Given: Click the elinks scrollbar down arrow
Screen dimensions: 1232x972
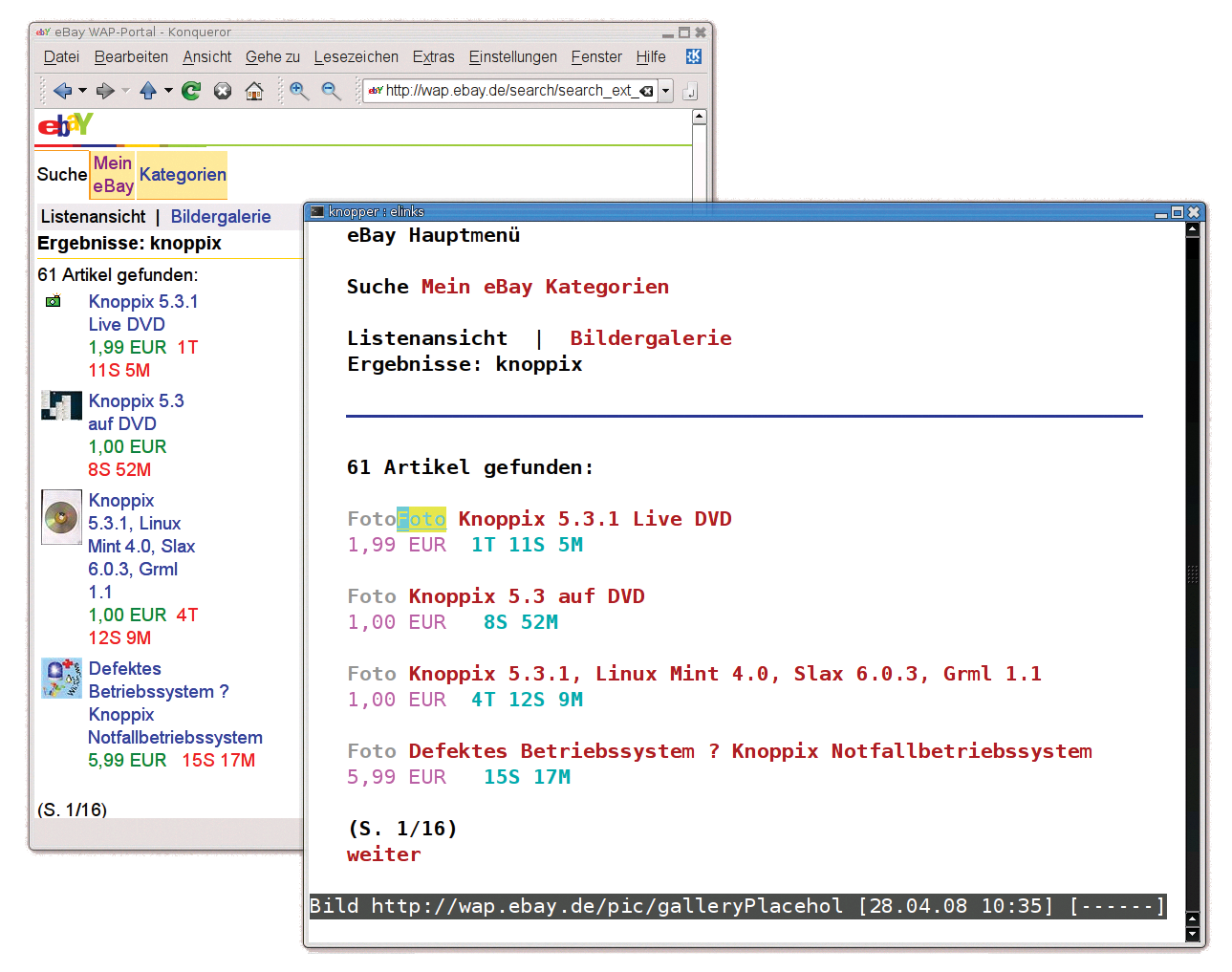Looking at the screenshot, I should pos(1192,933).
